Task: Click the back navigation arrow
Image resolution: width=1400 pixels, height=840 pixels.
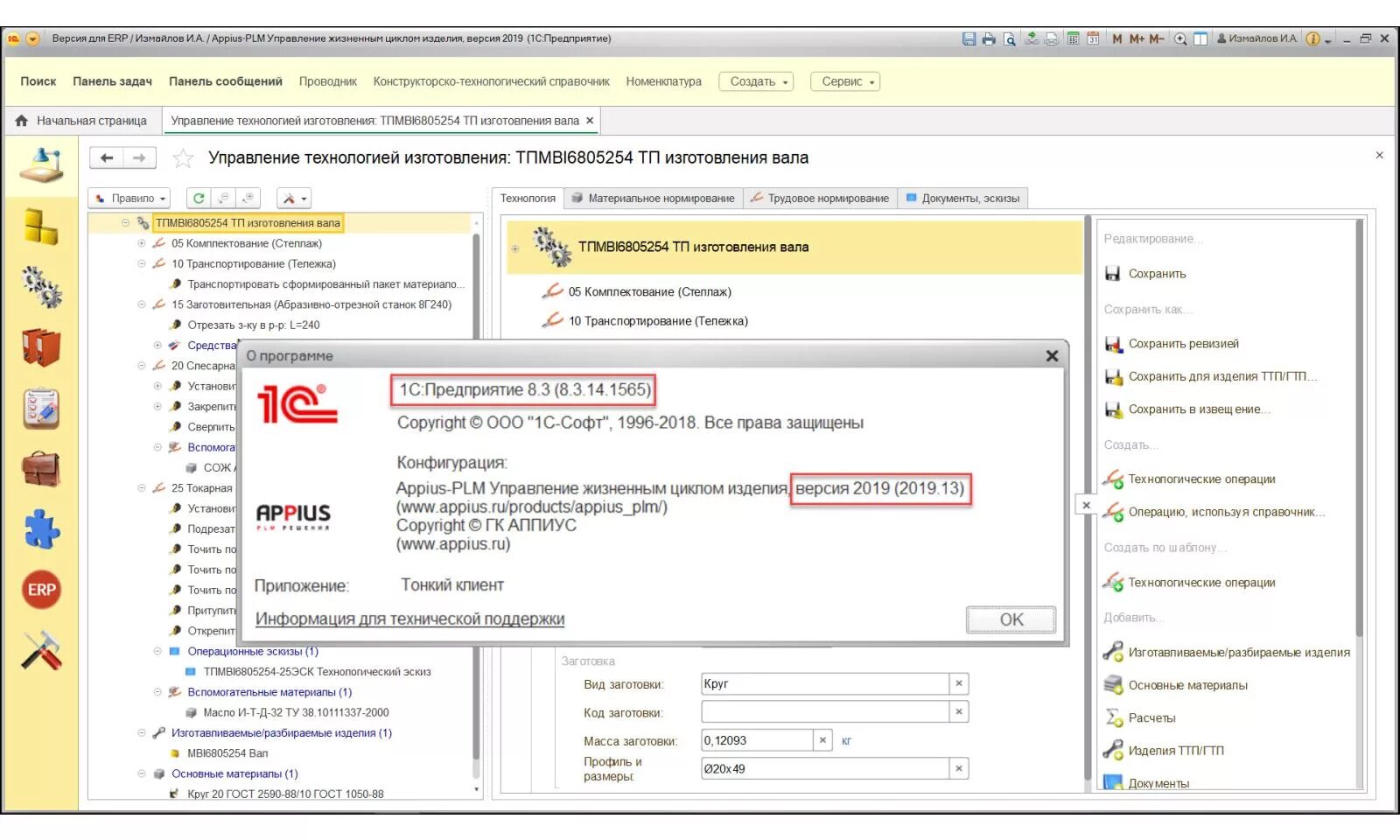Action: click(x=107, y=157)
